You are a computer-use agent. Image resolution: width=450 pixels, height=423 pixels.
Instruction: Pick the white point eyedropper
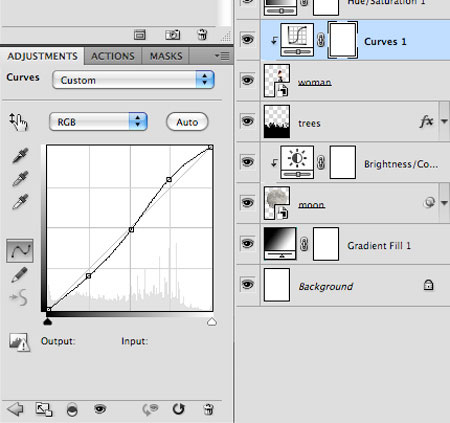click(20, 202)
